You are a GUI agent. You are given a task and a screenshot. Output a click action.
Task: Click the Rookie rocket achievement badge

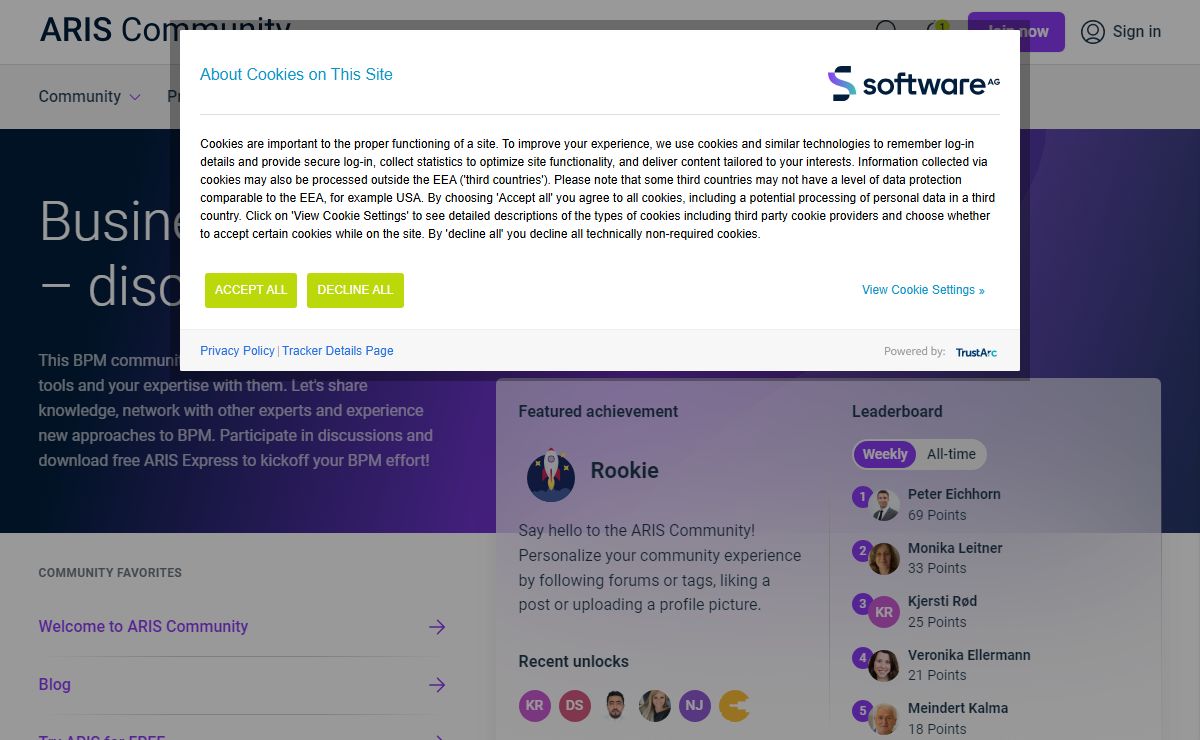click(x=551, y=475)
